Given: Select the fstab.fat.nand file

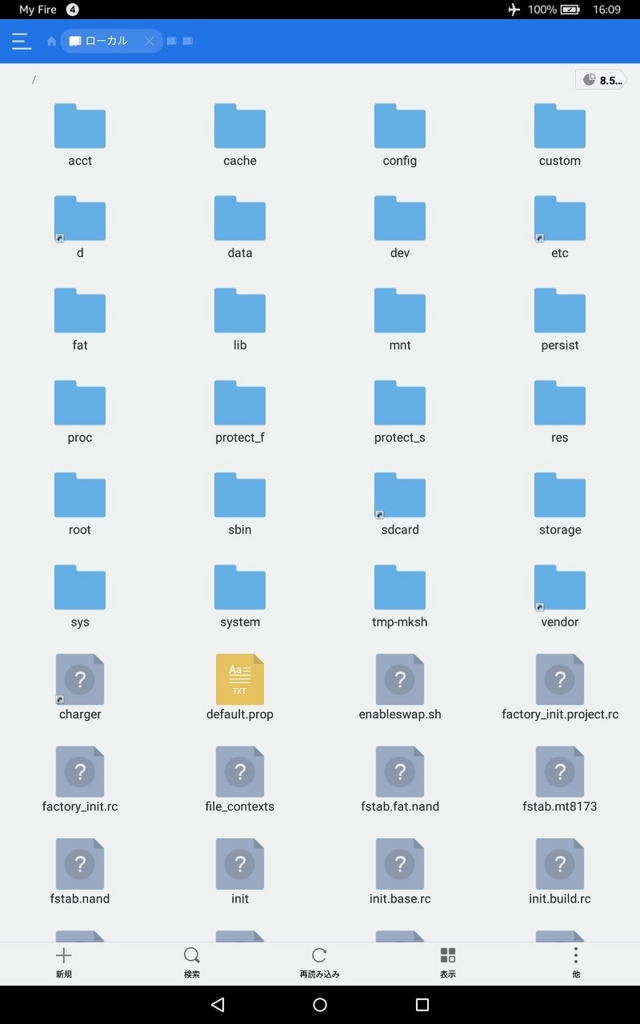Looking at the screenshot, I should (400, 780).
